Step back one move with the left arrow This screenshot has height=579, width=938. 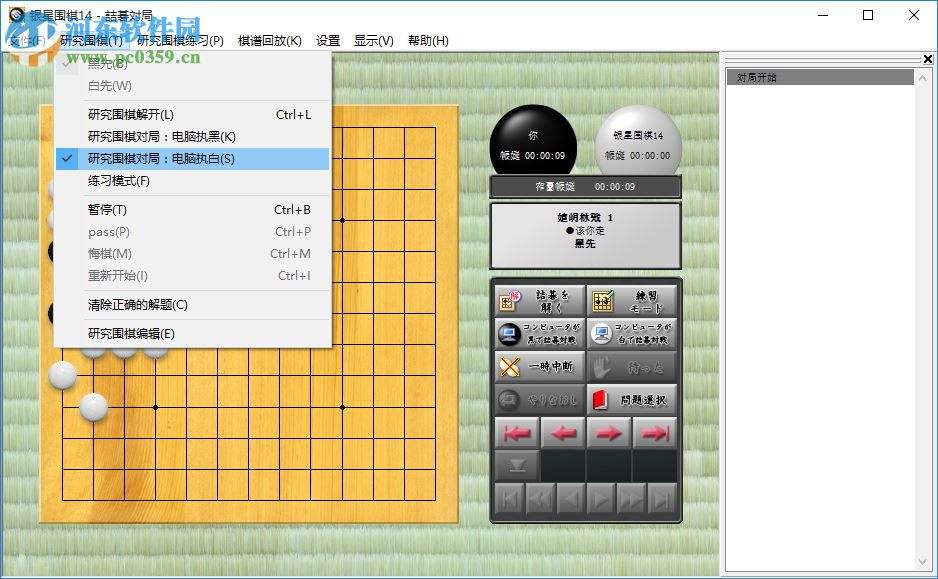click(562, 432)
